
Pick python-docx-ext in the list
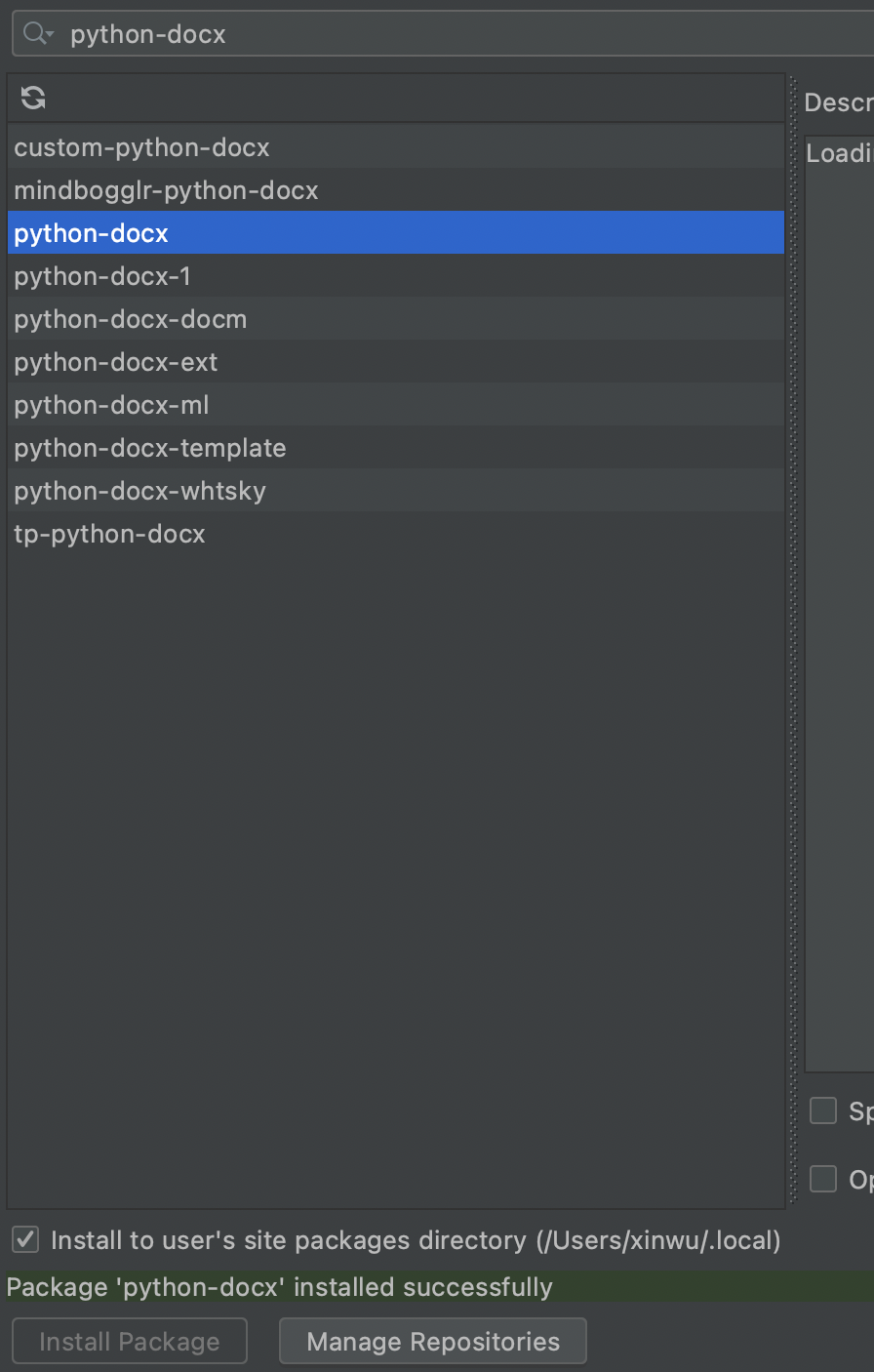pyautogui.click(x=116, y=362)
